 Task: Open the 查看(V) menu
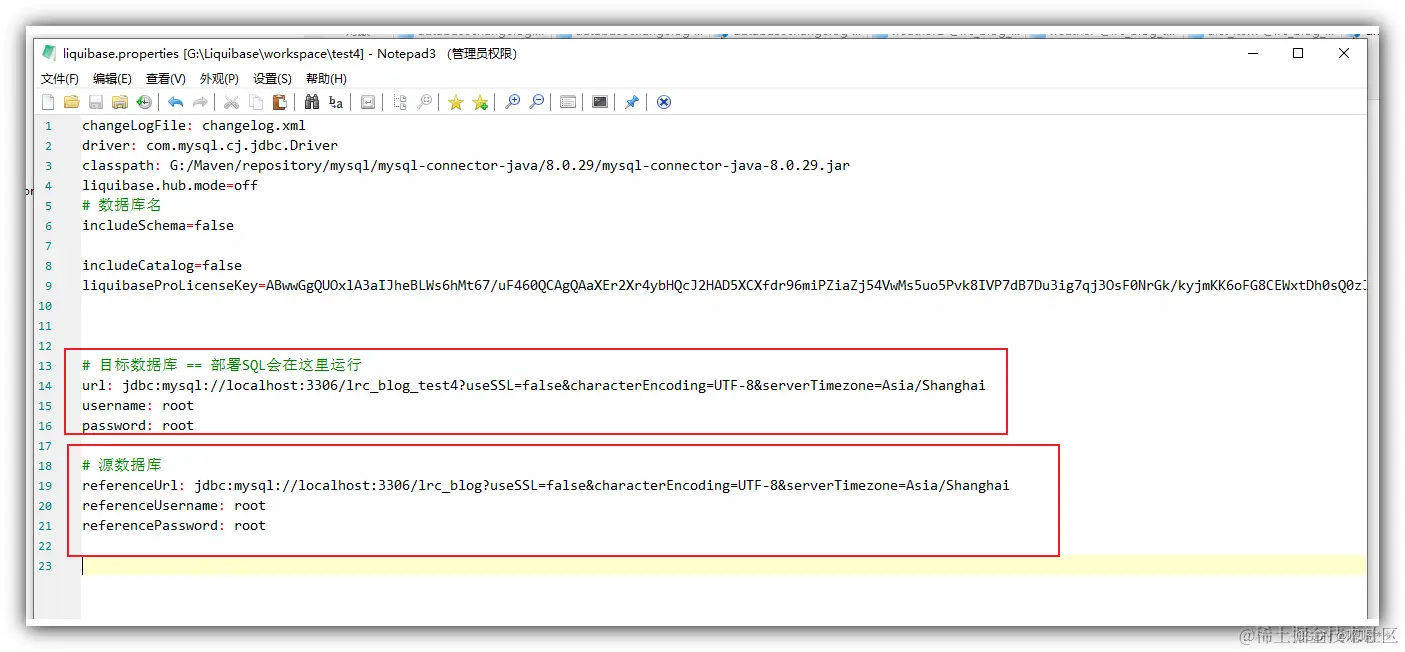166,79
